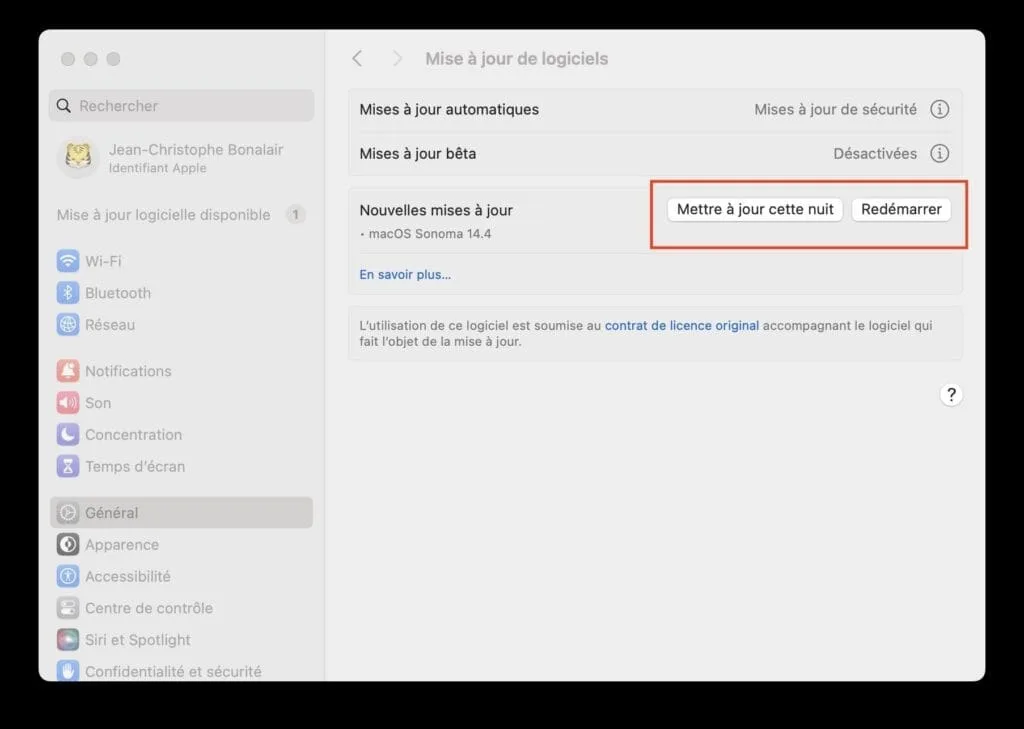Open info for Mises à jour bêta
Viewport: 1024px width, 729px height.
coord(939,153)
